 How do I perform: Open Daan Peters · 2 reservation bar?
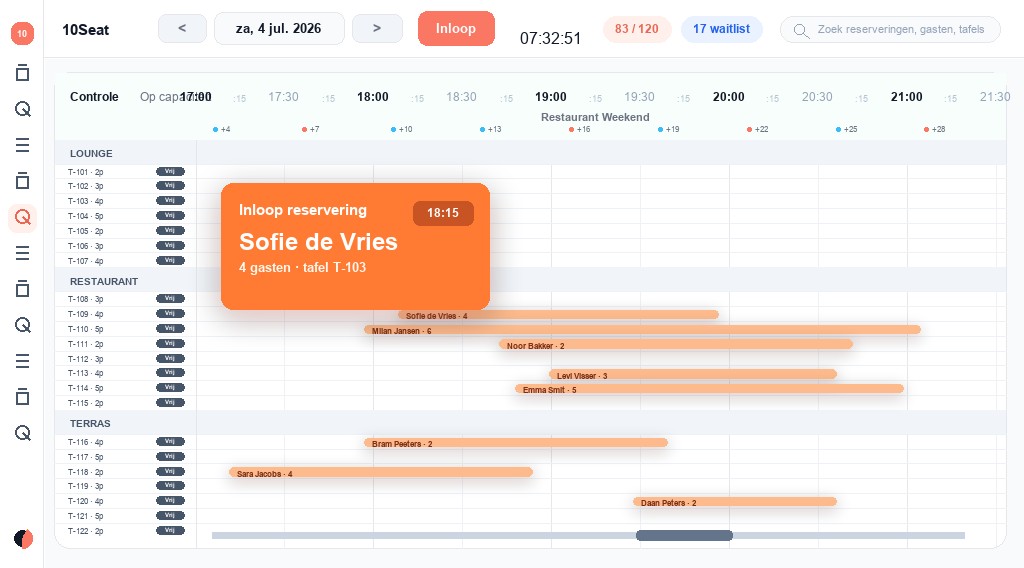click(734, 502)
